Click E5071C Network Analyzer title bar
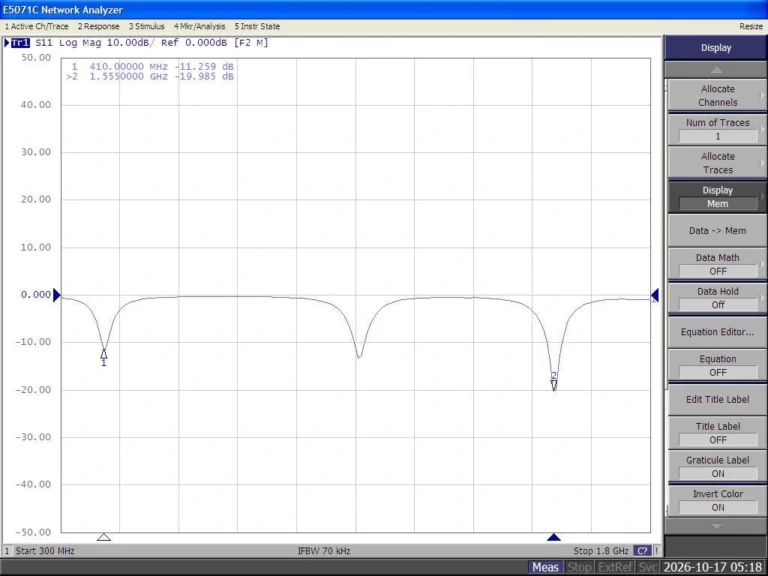The width and height of the screenshot is (768, 576). [x=384, y=10]
